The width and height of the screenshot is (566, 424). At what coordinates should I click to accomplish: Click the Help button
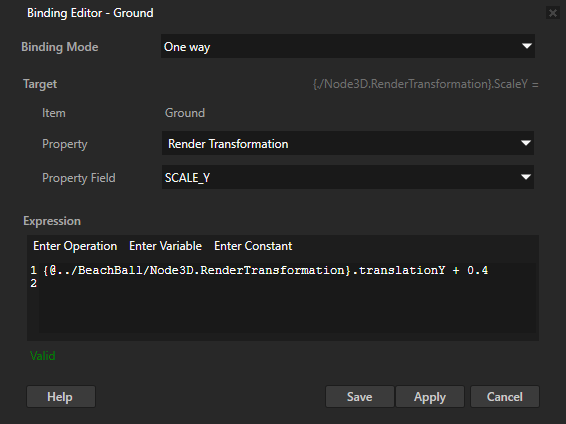pyautogui.click(x=61, y=397)
